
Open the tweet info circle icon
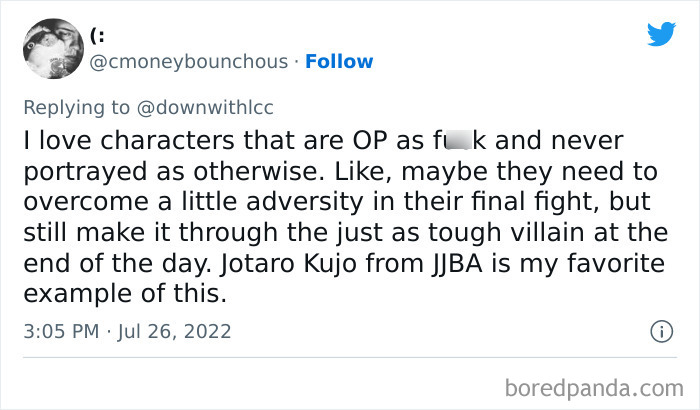[x=661, y=331]
